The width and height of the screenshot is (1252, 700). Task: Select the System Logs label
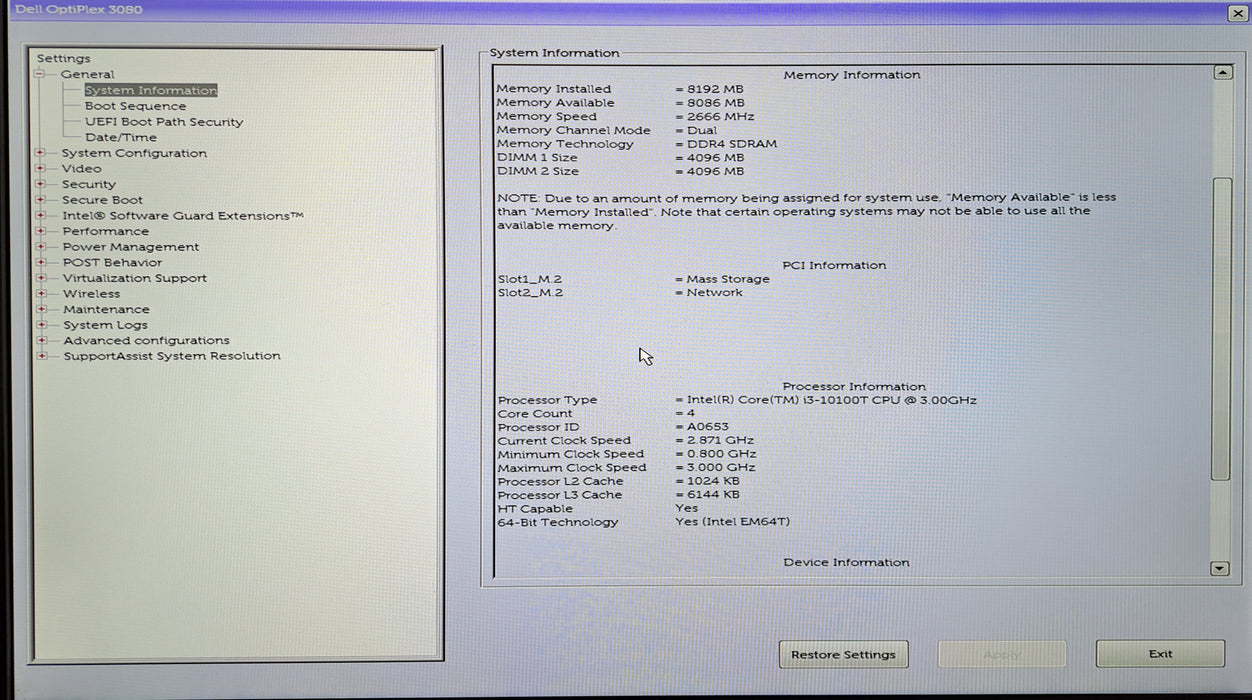(105, 325)
